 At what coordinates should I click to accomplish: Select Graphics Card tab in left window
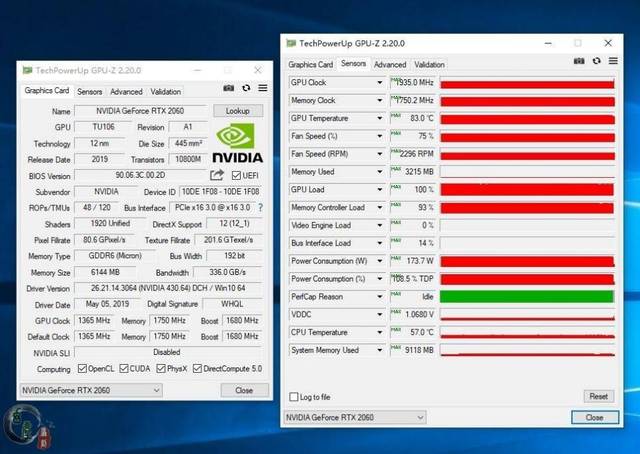[x=47, y=91]
